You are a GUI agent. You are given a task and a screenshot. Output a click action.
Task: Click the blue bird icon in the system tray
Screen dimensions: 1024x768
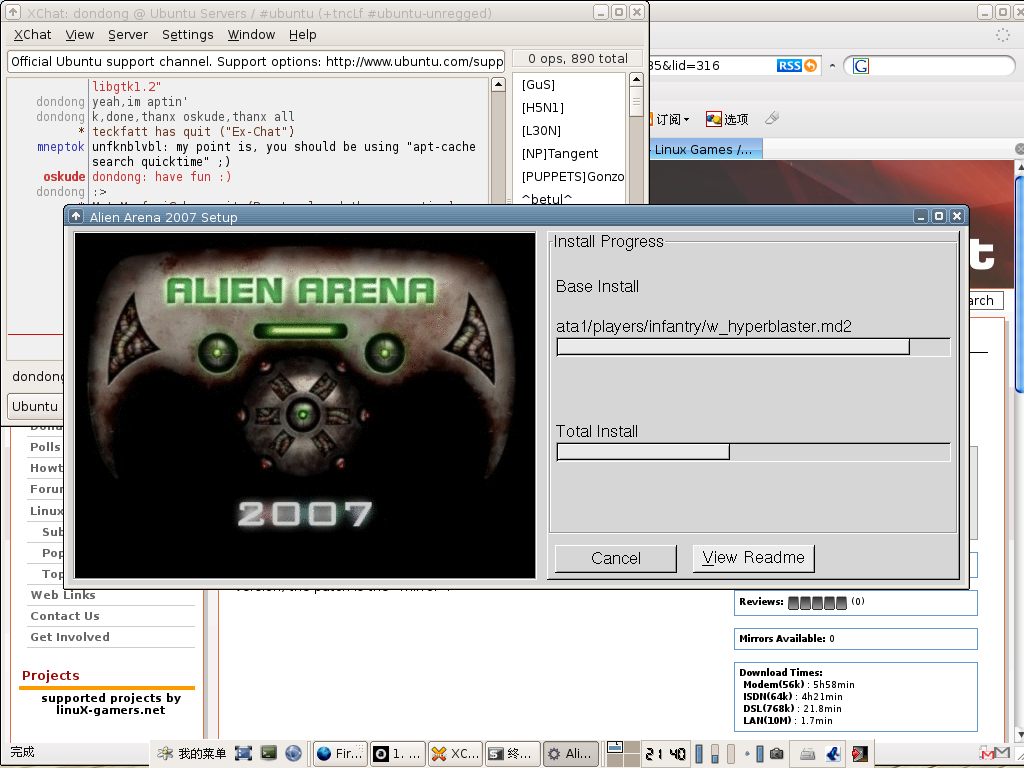pyautogui.click(x=833, y=754)
